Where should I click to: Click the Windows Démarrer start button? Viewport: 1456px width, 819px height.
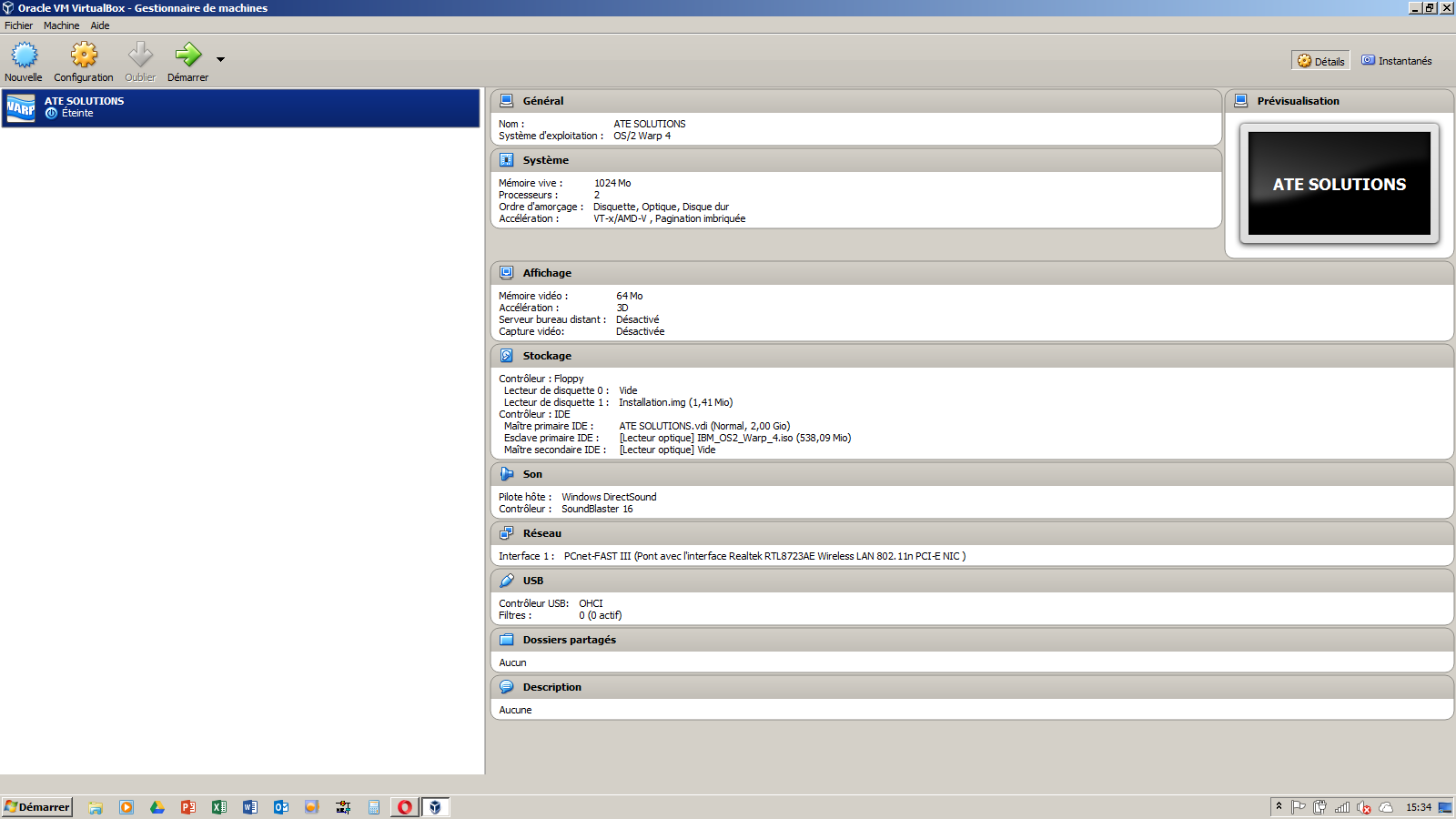click(x=37, y=807)
